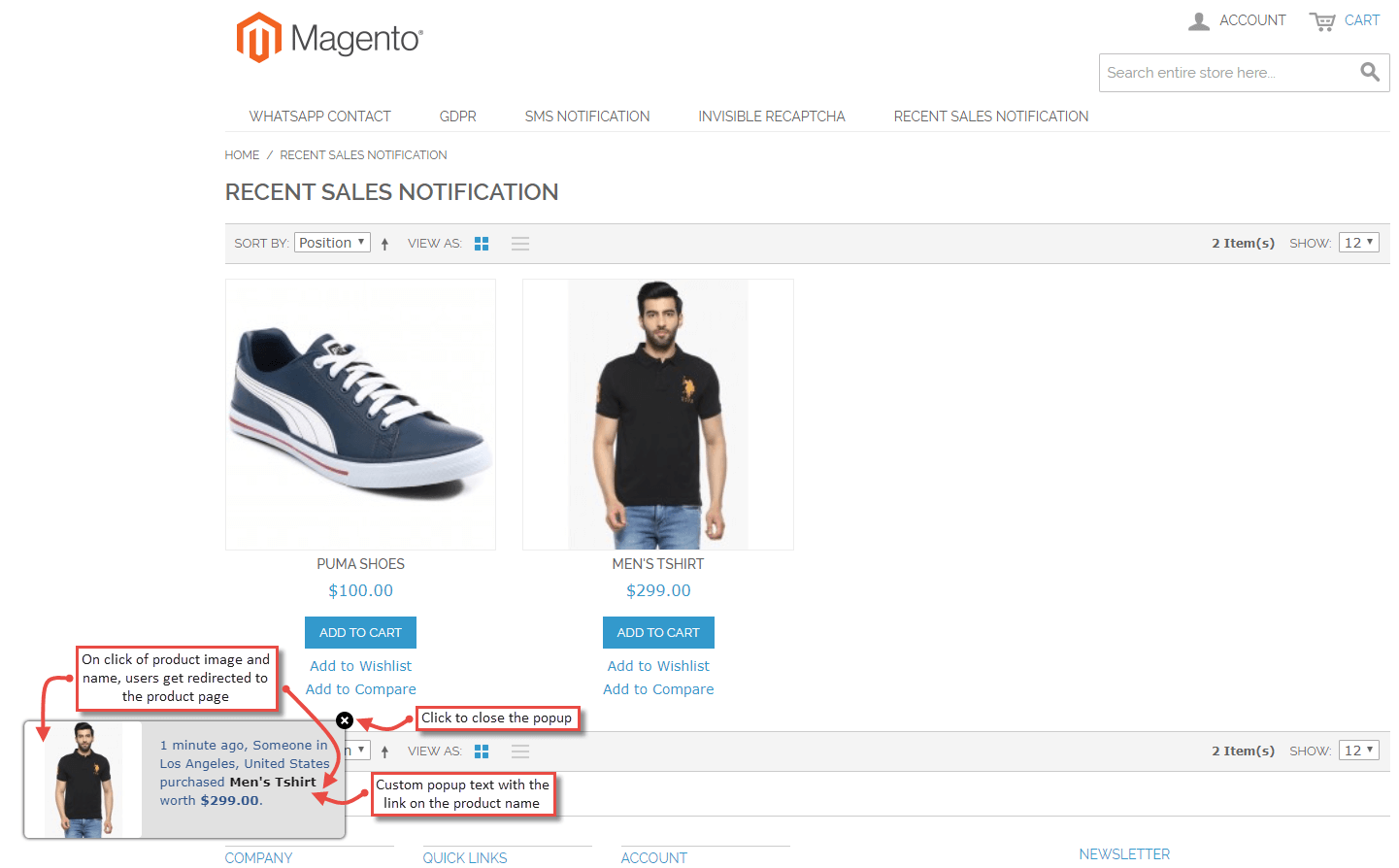Add Puma Shoes to cart
Viewport: 1399px width, 868px height.
click(x=360, y=633)
